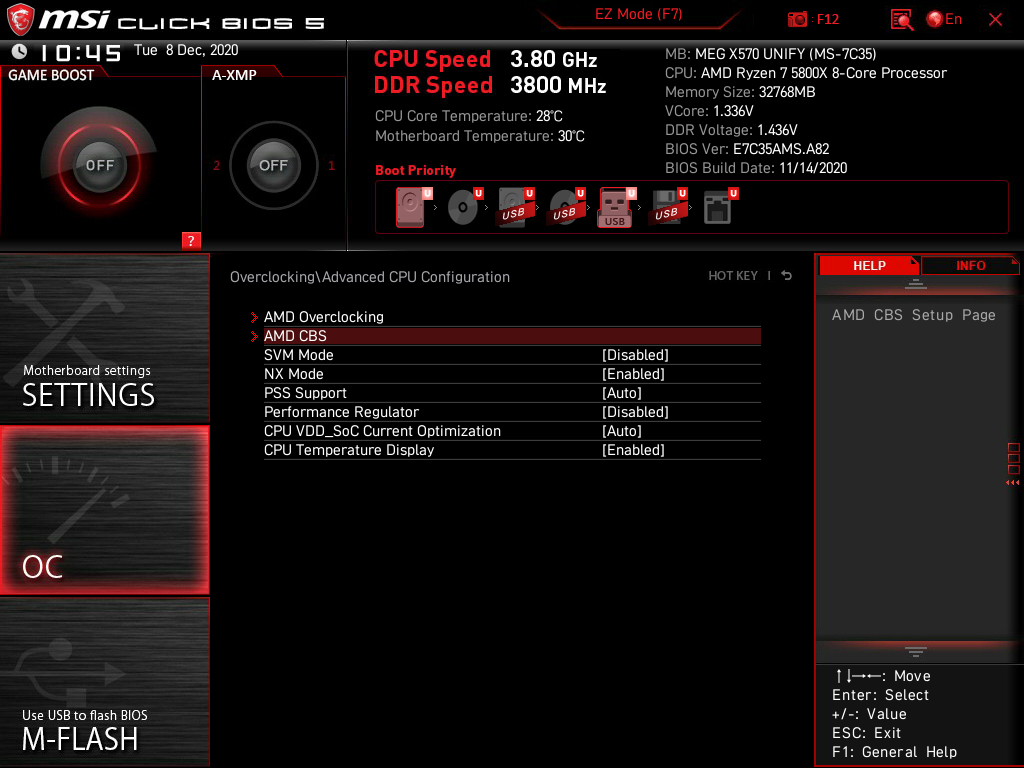The height and width of the screenshot is (768, 1024).
Task: Select the Performance Regulator row label
Action: pos(341,411)
